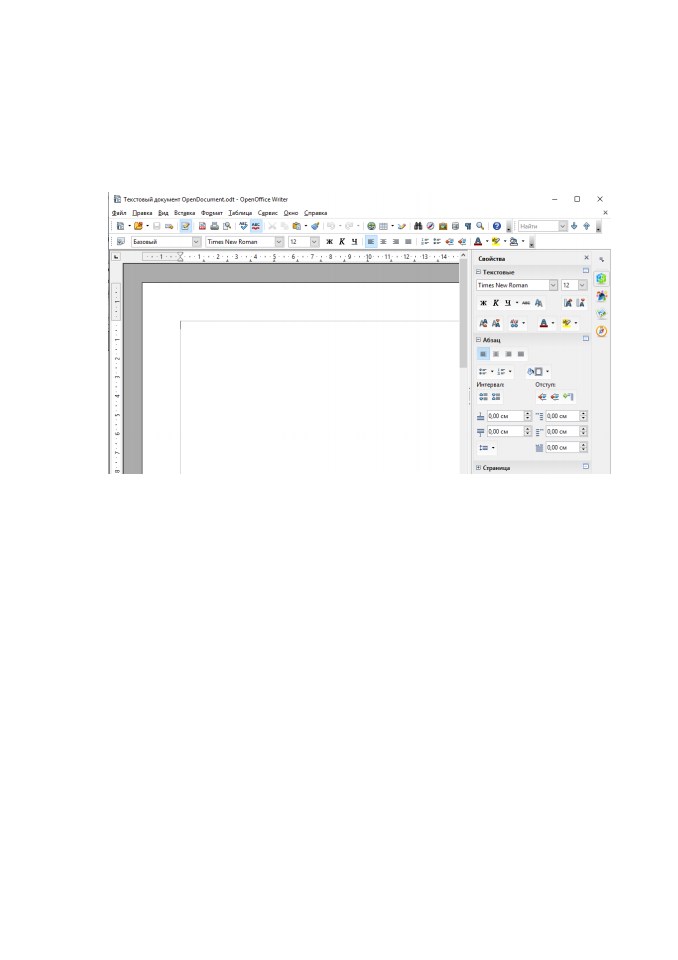Open paragraph style dropdown showing Базовый

[197, 242]
